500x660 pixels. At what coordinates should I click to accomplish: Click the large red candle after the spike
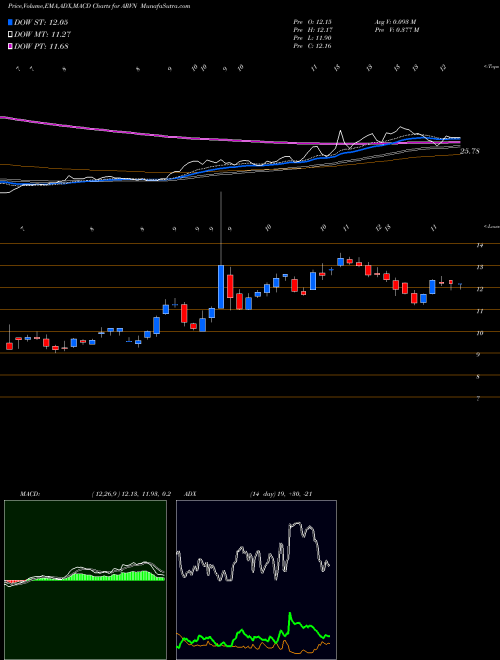point(230,286)
